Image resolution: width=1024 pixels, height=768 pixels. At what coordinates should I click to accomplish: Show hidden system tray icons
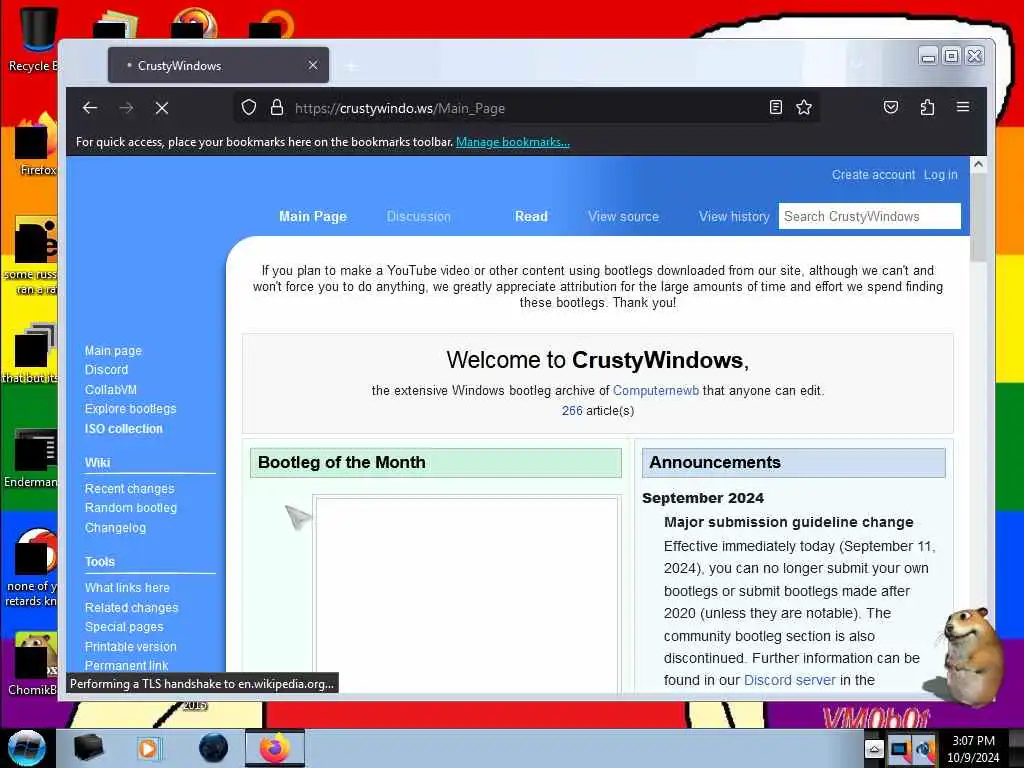(874, 749)
